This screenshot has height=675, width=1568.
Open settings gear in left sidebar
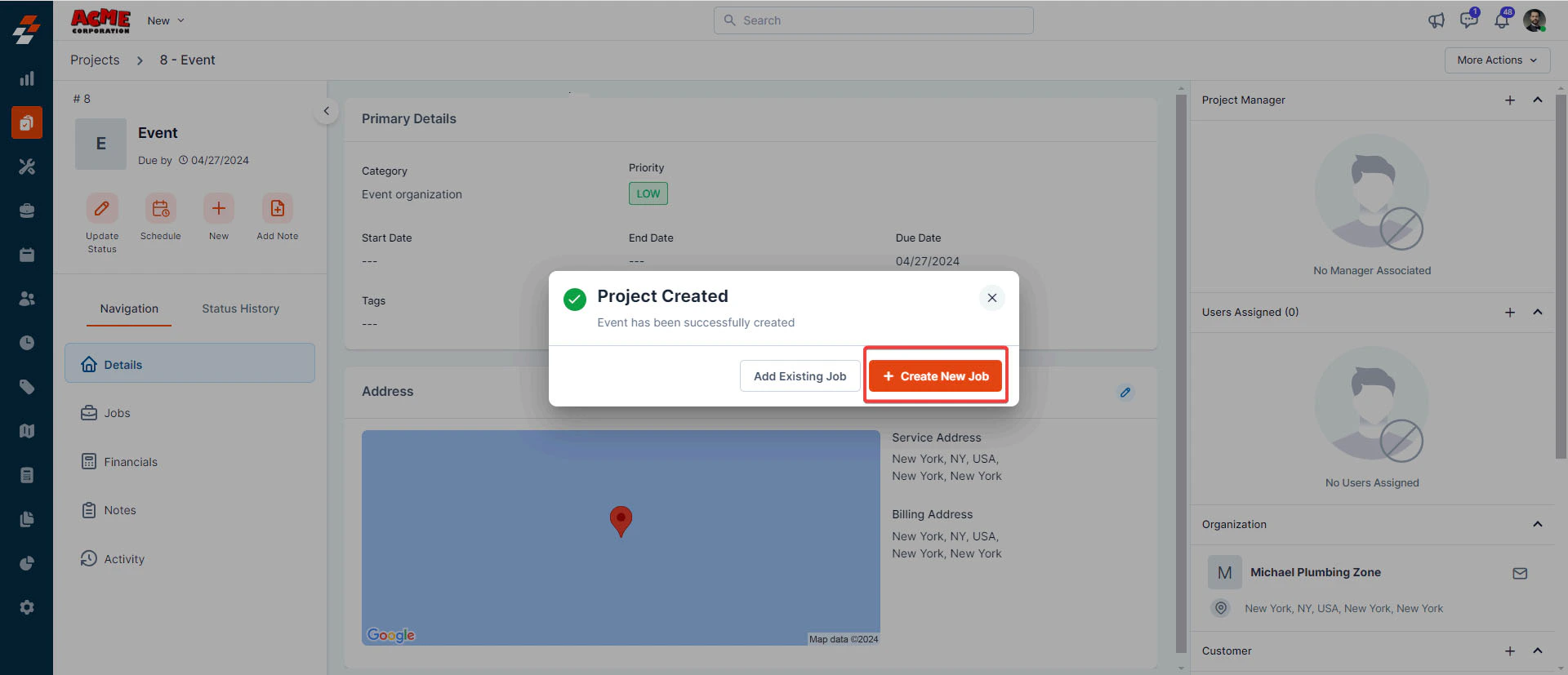click(27, 607)
